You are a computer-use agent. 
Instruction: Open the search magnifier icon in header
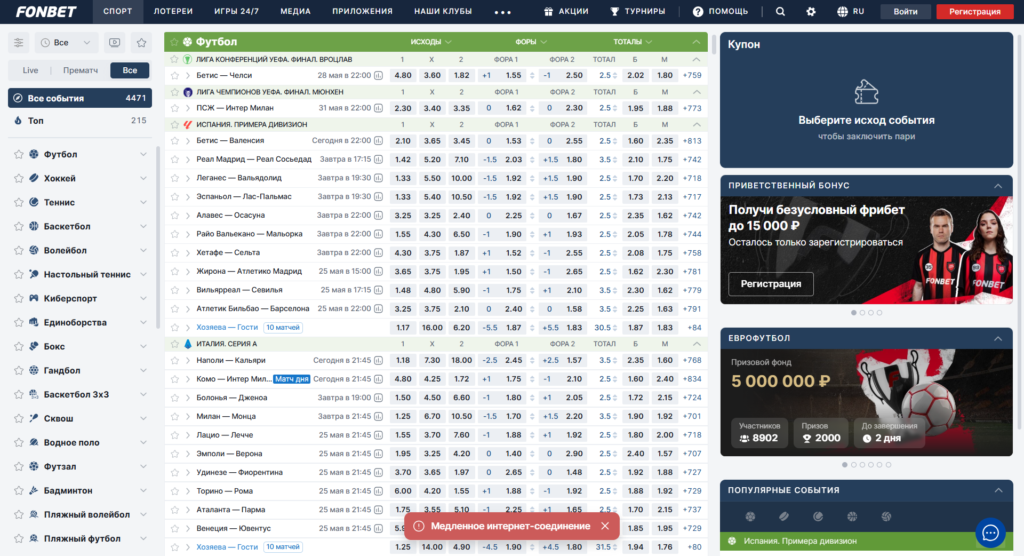pos(780,11)
